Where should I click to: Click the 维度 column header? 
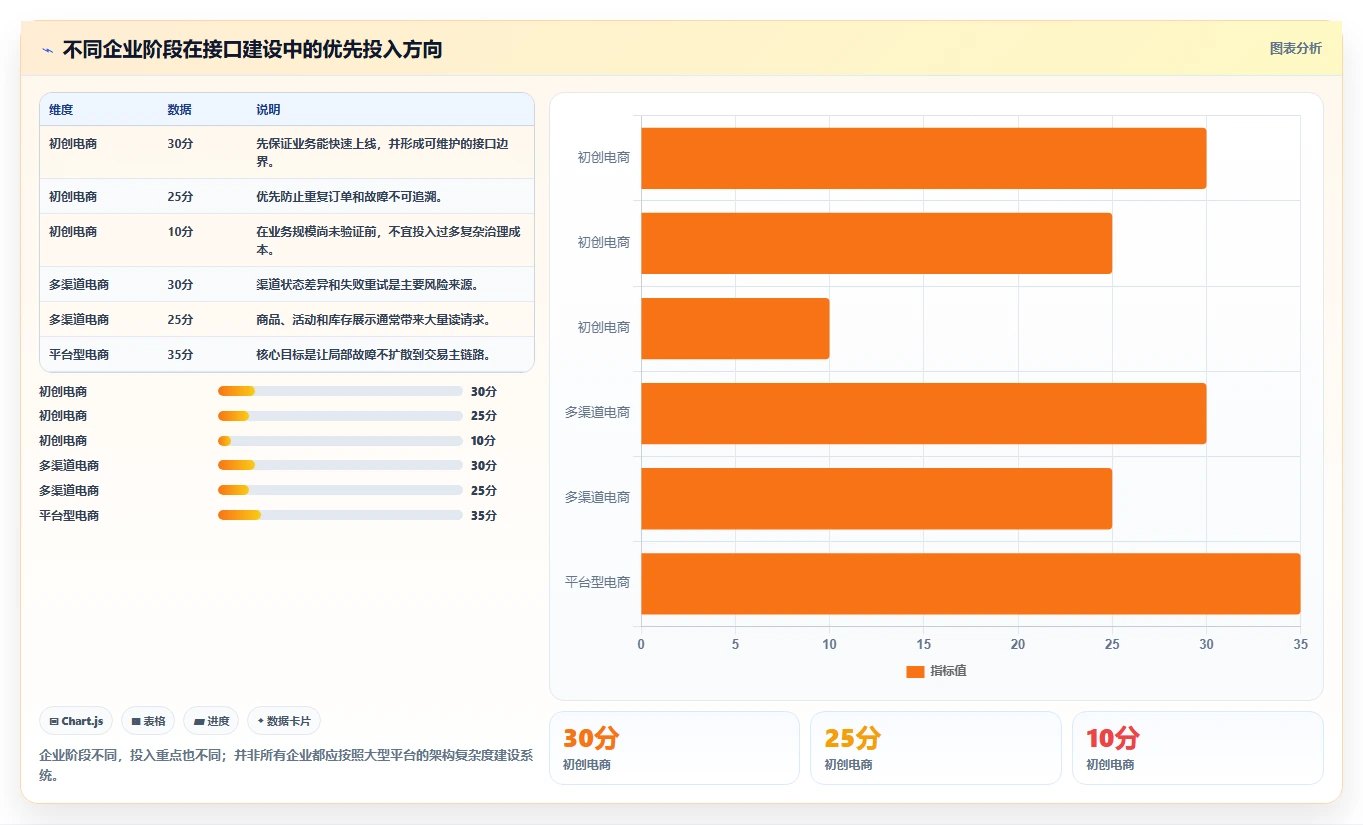[x=61, y=110]
